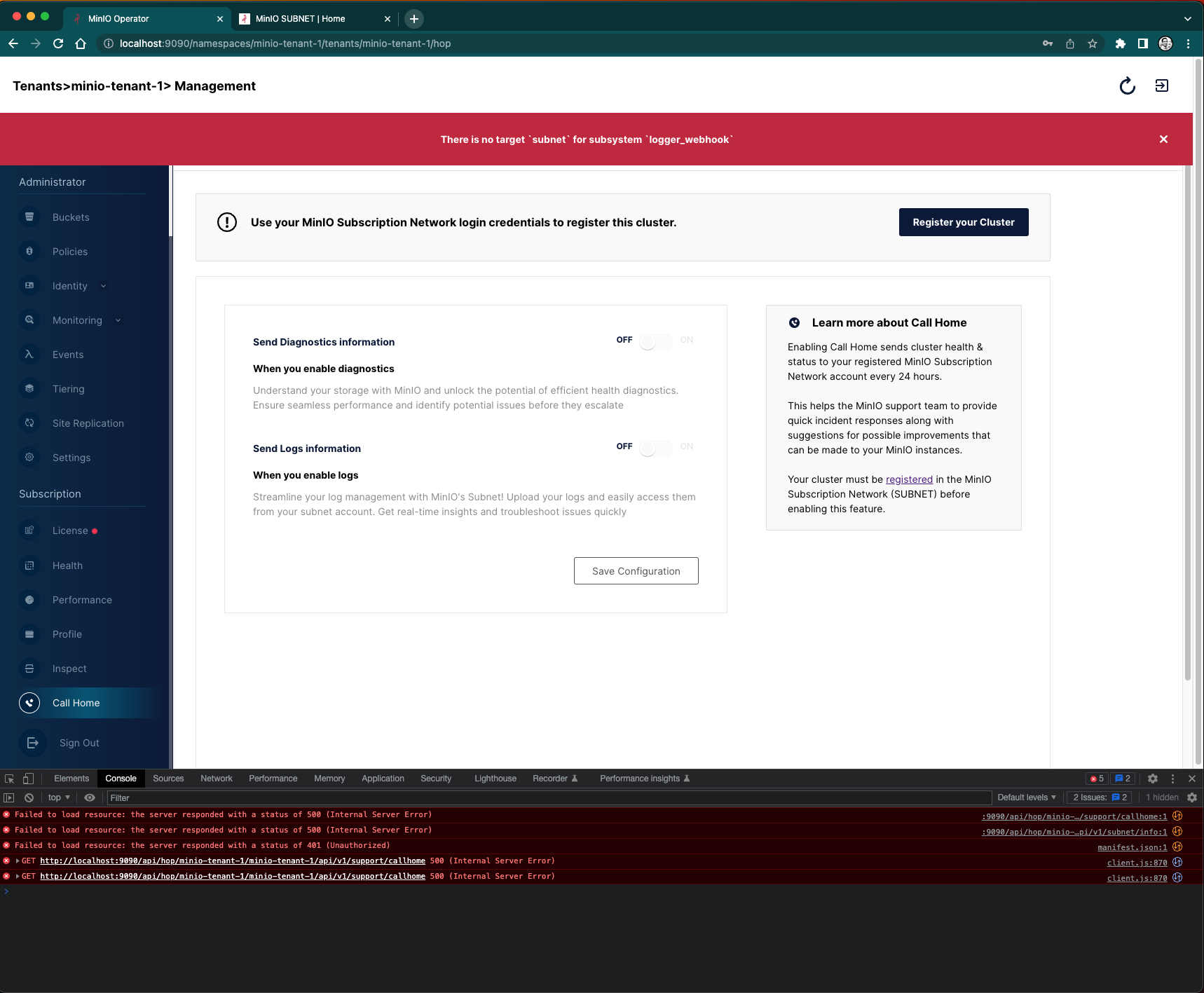Click Register your Cluster button
The width and height of the screenshot is (1204, 993).
(x=964, y=222)
